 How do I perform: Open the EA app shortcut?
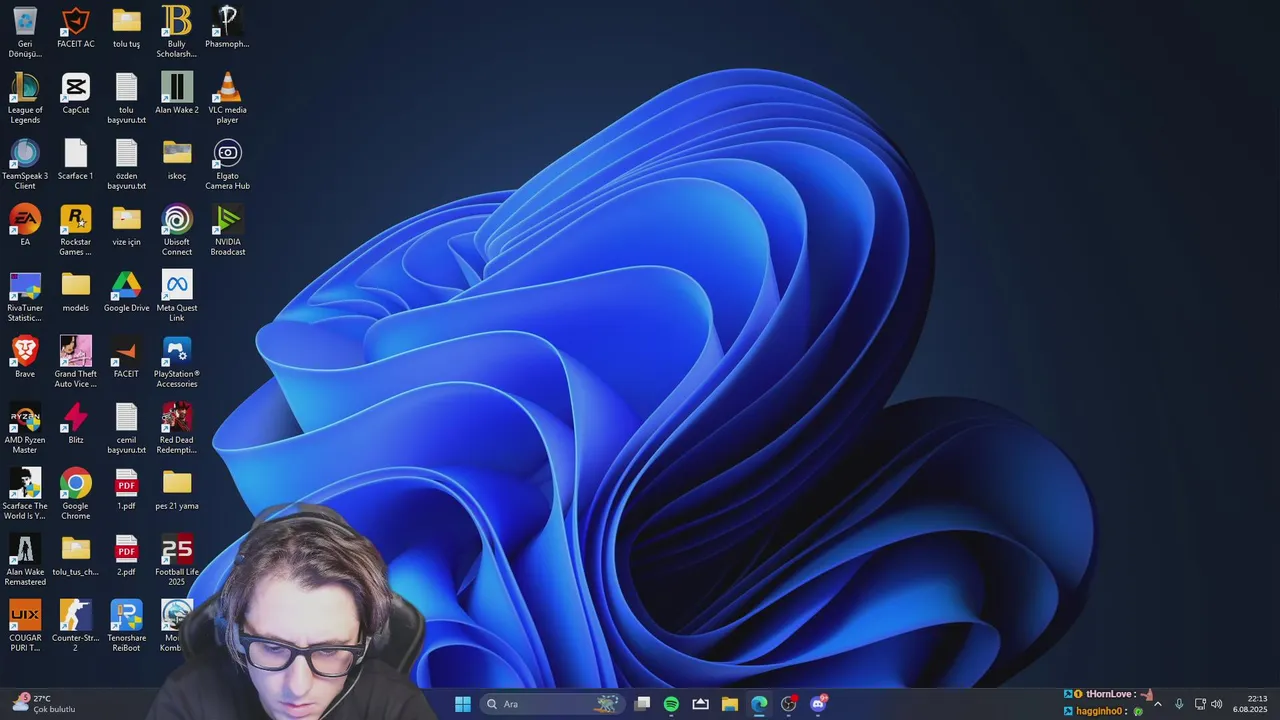(x=25, y=226)
